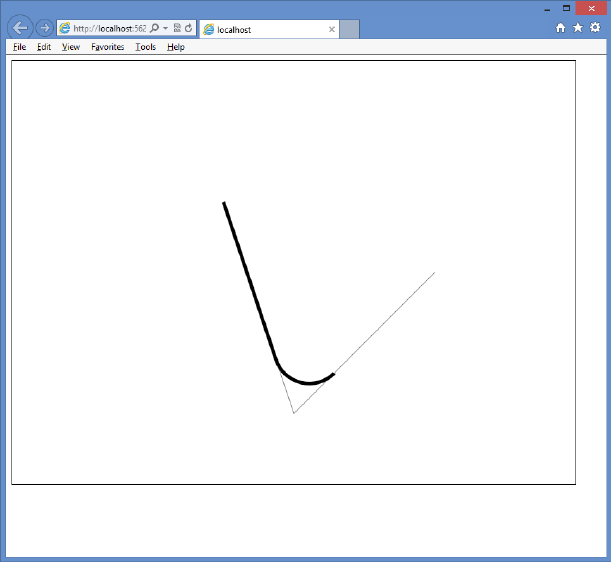Go to the Home page icon
611x562 pixels.
pyautogui.click(x=561, y=28)
